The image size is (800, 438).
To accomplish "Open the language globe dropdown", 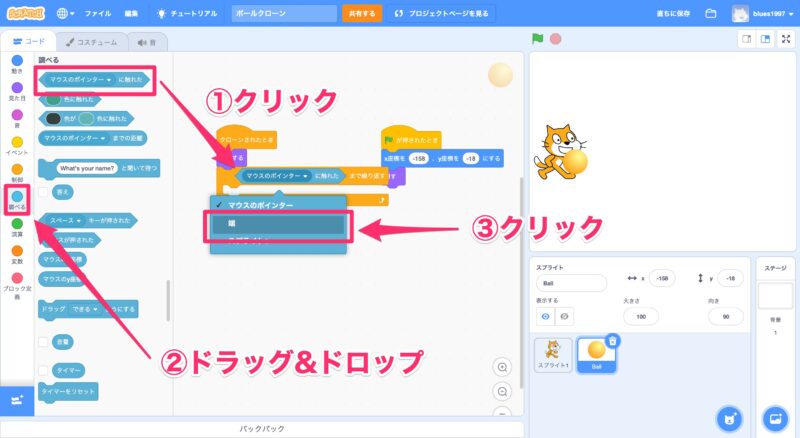I will [x=67, y=14].
